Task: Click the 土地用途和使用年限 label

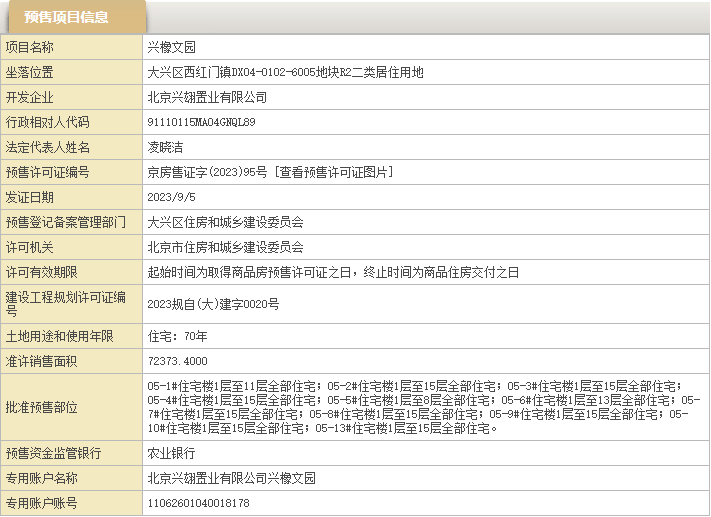Action: pyautogui.click(x=59, y=336)
